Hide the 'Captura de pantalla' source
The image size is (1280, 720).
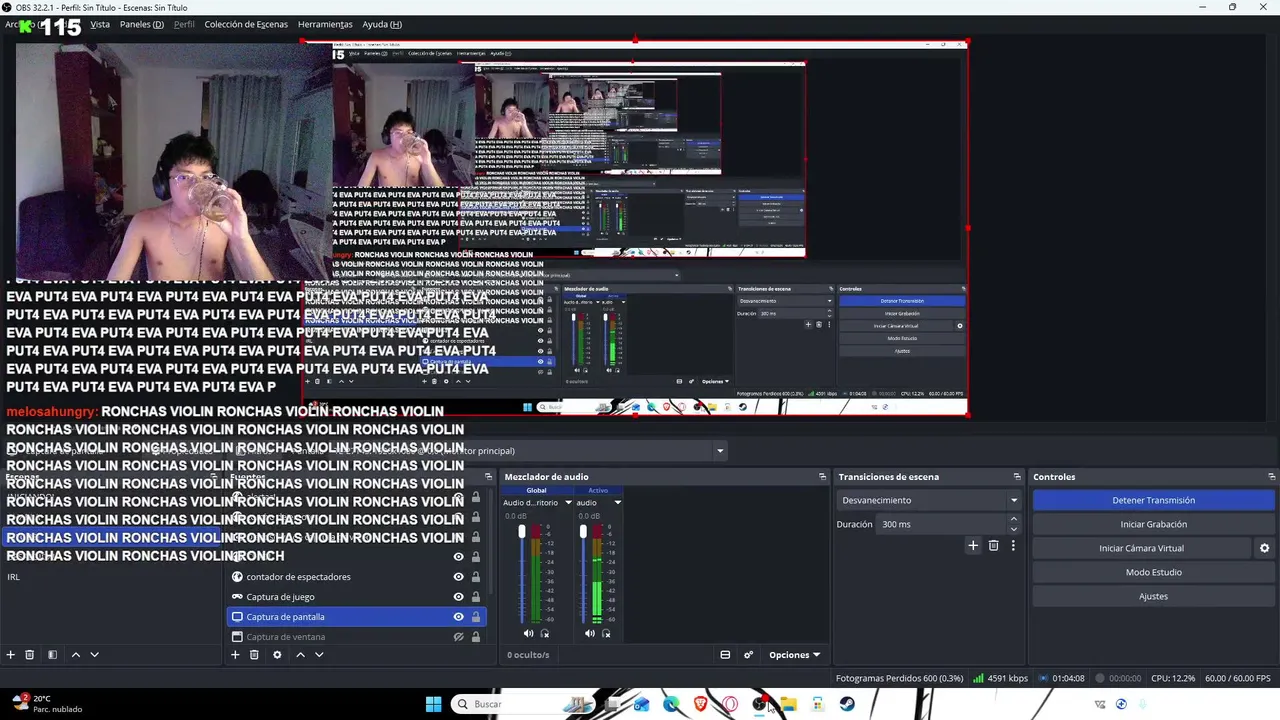[459, 617]
